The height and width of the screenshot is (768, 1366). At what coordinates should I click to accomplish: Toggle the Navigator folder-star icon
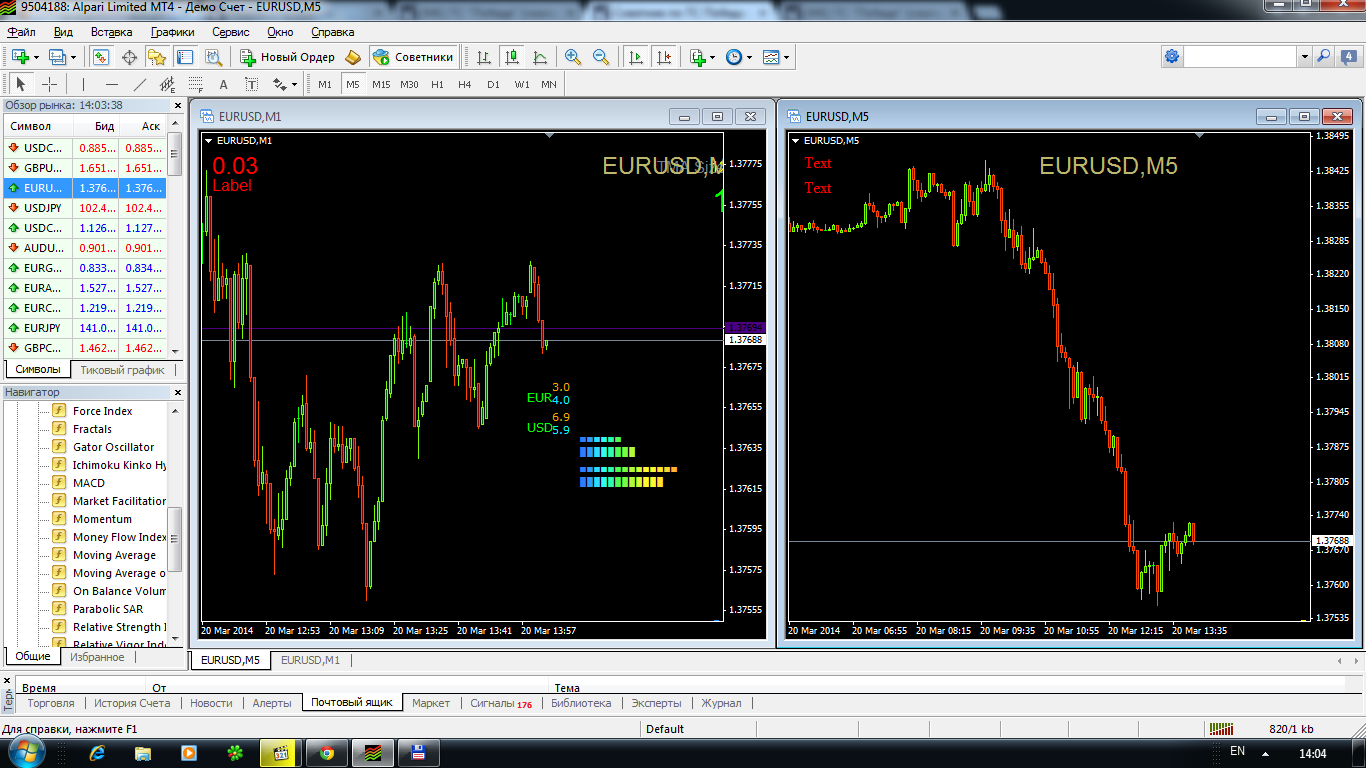157,57
